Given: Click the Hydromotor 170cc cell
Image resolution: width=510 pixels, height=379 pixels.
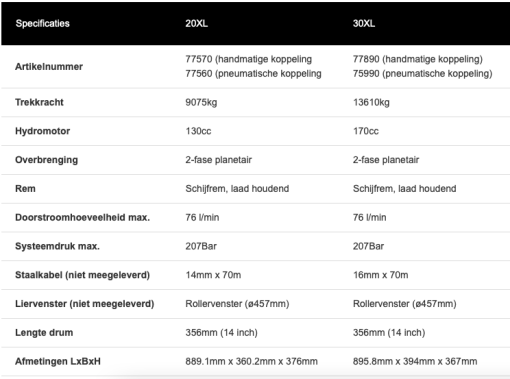Looking at the screenshot, I should (366, 131).
